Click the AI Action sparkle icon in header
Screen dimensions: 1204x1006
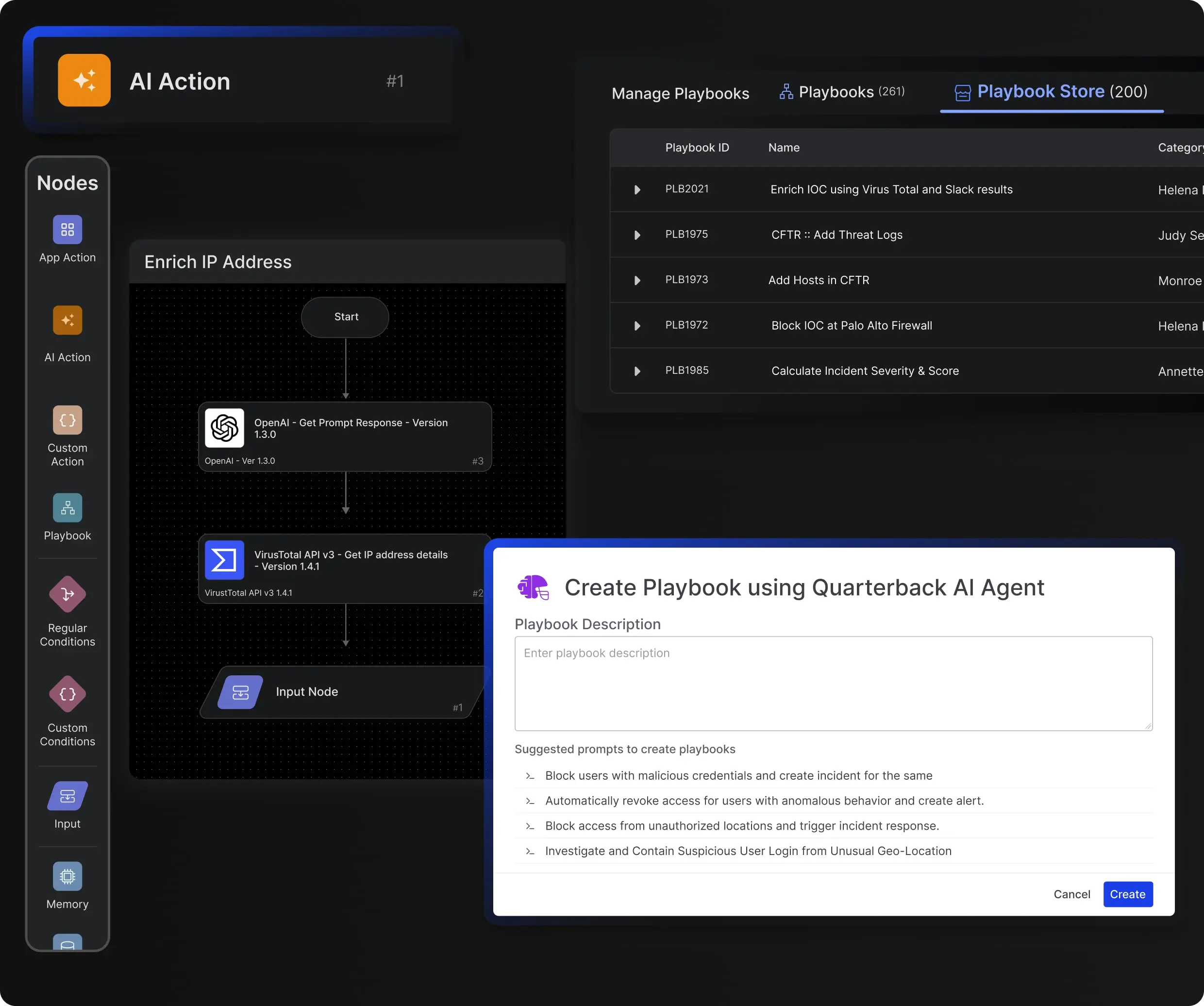(x=84, y=80)
